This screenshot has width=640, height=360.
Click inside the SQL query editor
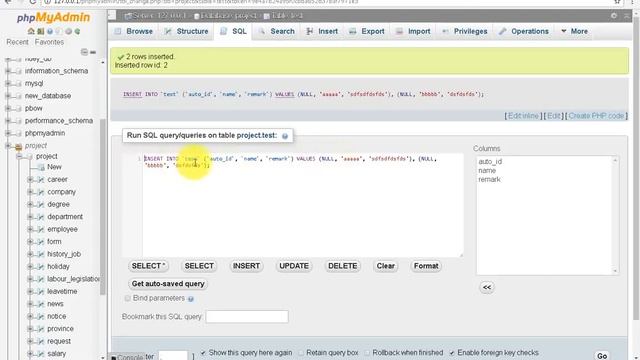click(x=302, y=205)
